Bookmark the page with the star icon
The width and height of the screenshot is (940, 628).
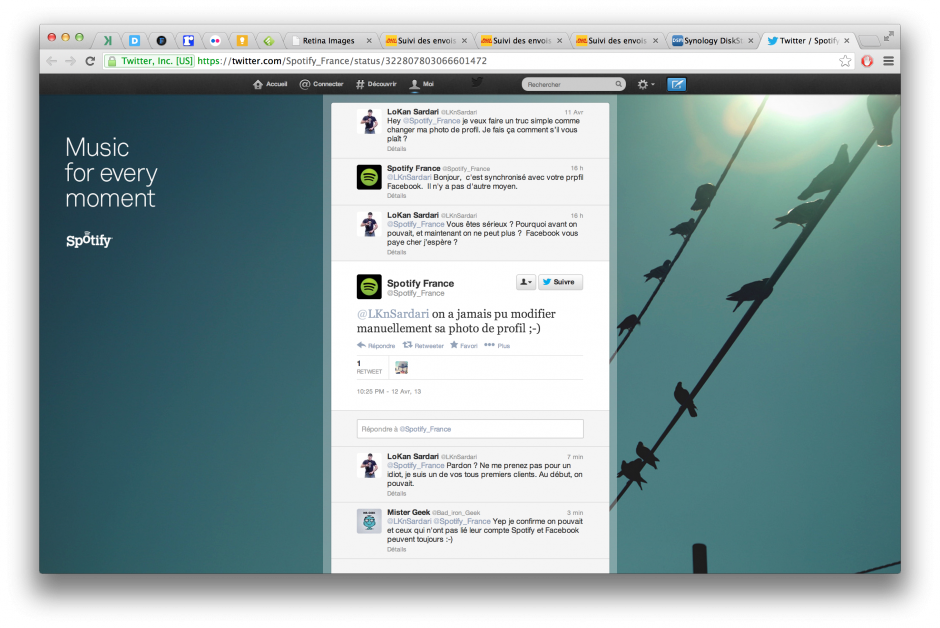[845, 61]
